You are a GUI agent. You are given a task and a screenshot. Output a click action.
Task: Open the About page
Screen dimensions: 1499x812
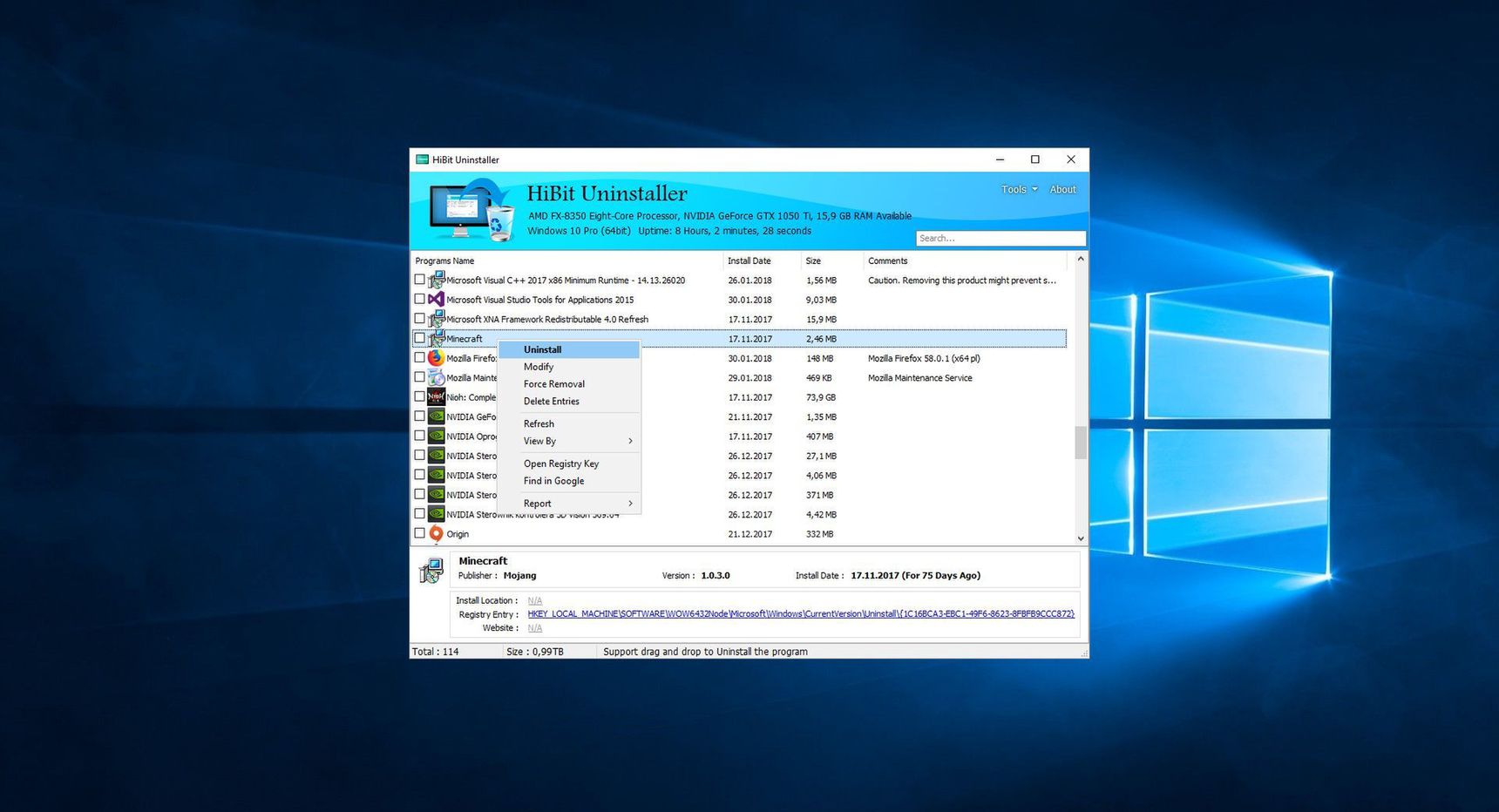pyautogui.click(x=1062, y=189)
